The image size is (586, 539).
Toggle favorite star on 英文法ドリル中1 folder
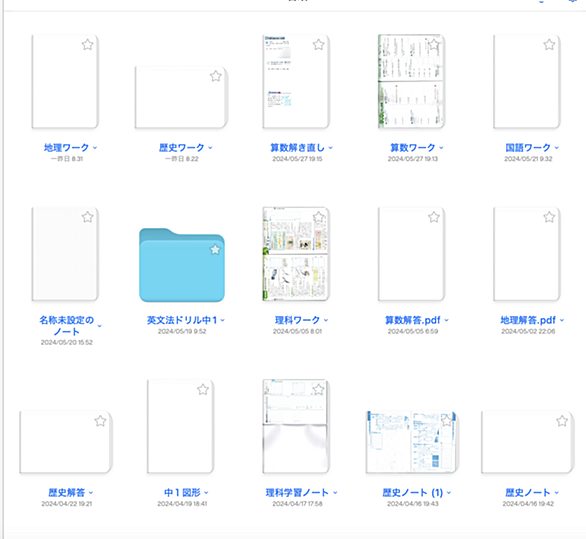pos(215,249)
